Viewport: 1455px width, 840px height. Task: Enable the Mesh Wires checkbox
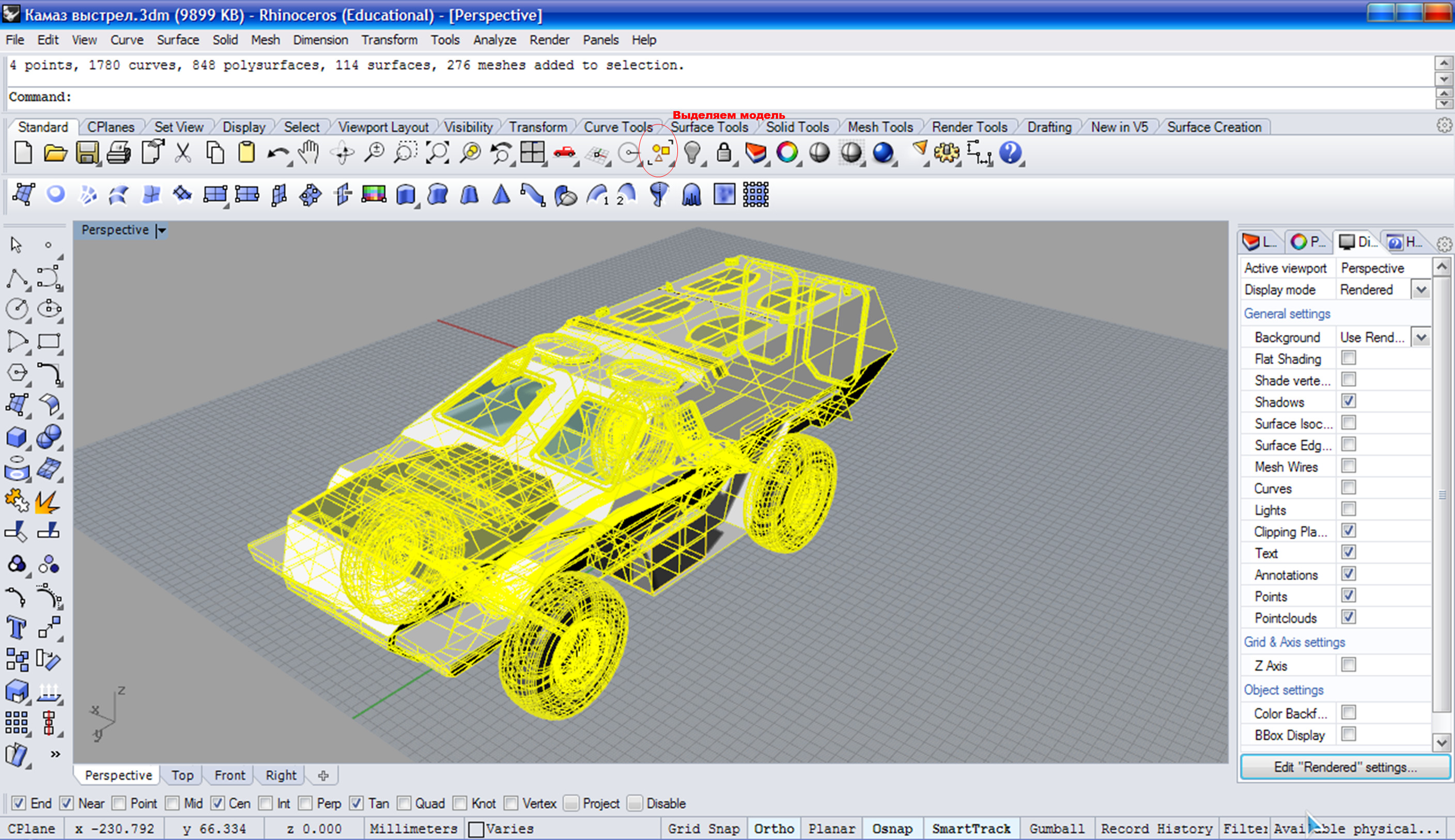point(1348,465)
